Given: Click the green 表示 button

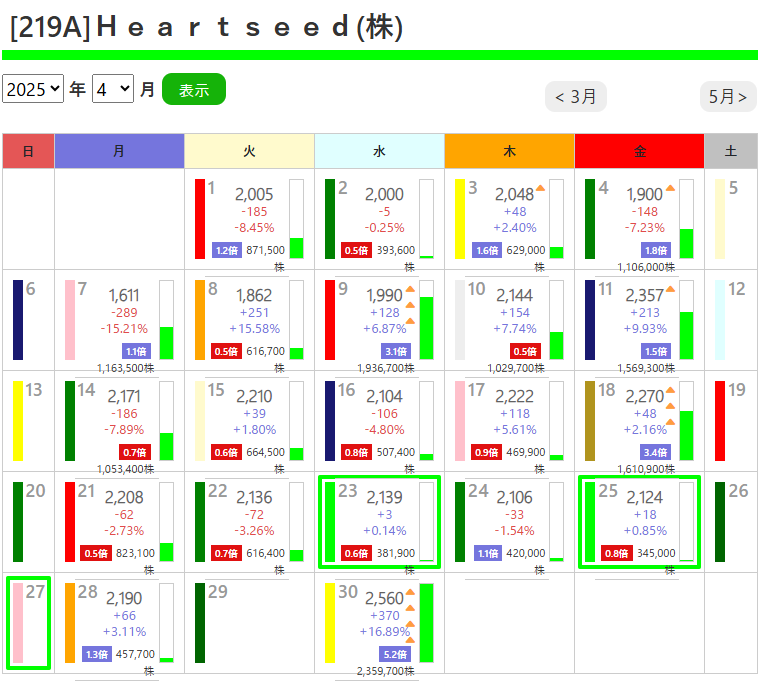Looking at the screenshot, I should click(194, 89).
